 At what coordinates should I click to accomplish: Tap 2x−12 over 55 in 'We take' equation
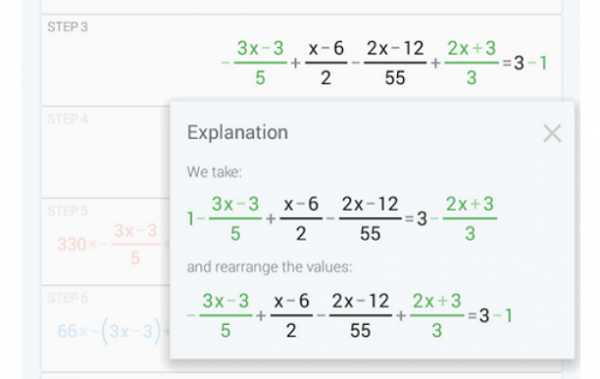[370, 219]
